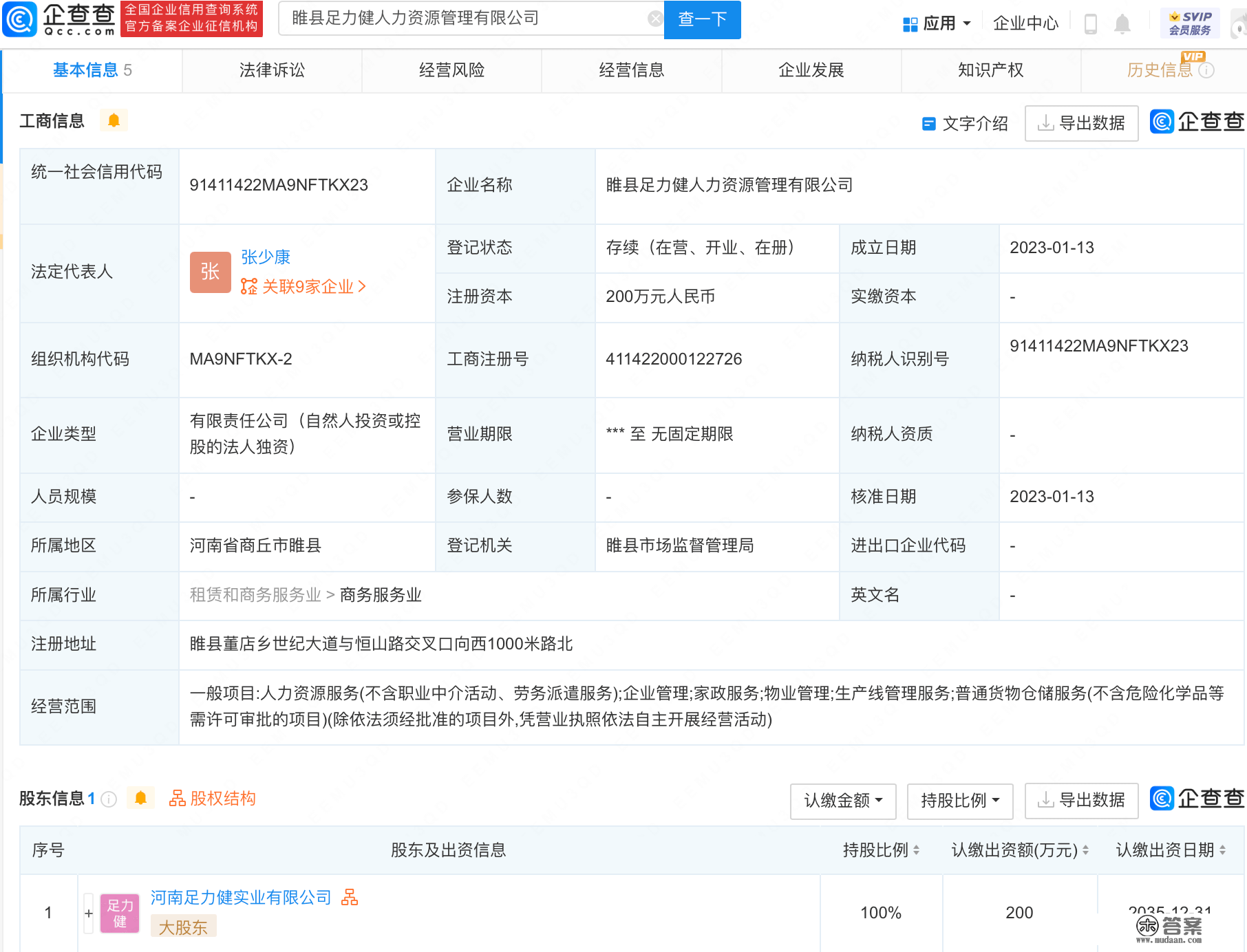Switch to the 经营风险 tab
1247x952 pixels.
tap(451, 70)
